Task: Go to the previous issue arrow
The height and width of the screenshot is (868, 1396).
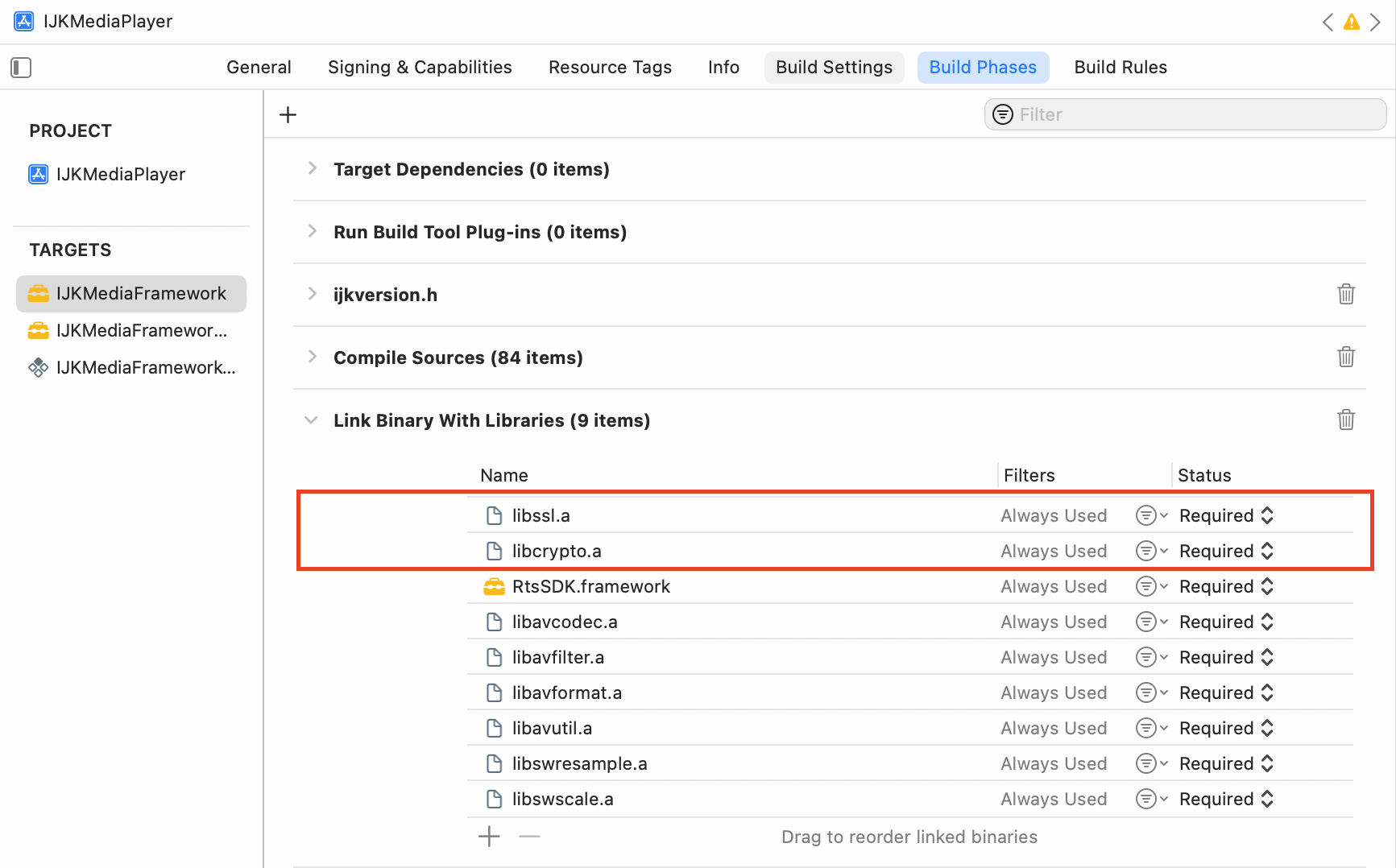Action: click(x=1328, y=22)
